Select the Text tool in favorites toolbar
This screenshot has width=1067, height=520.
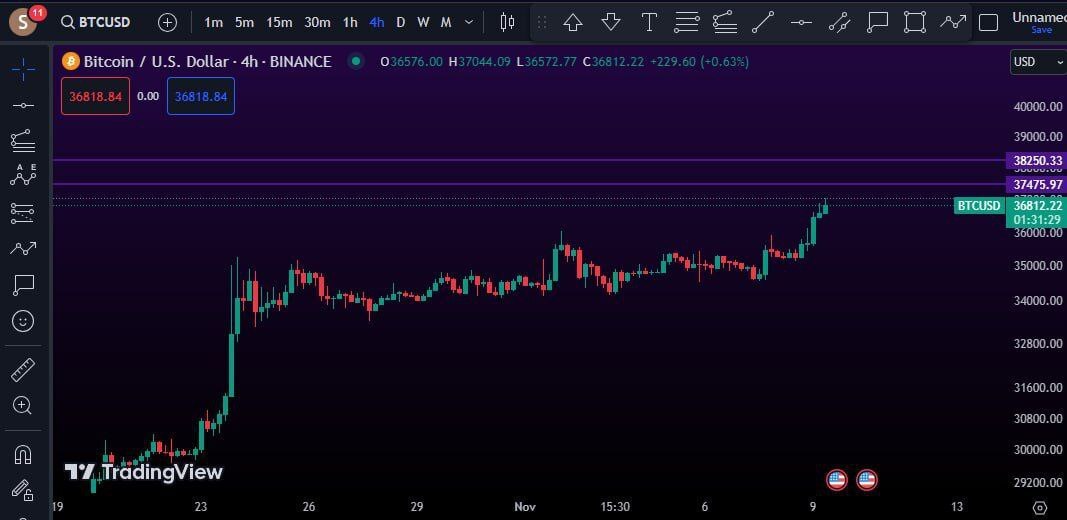[x=649, y=22]
